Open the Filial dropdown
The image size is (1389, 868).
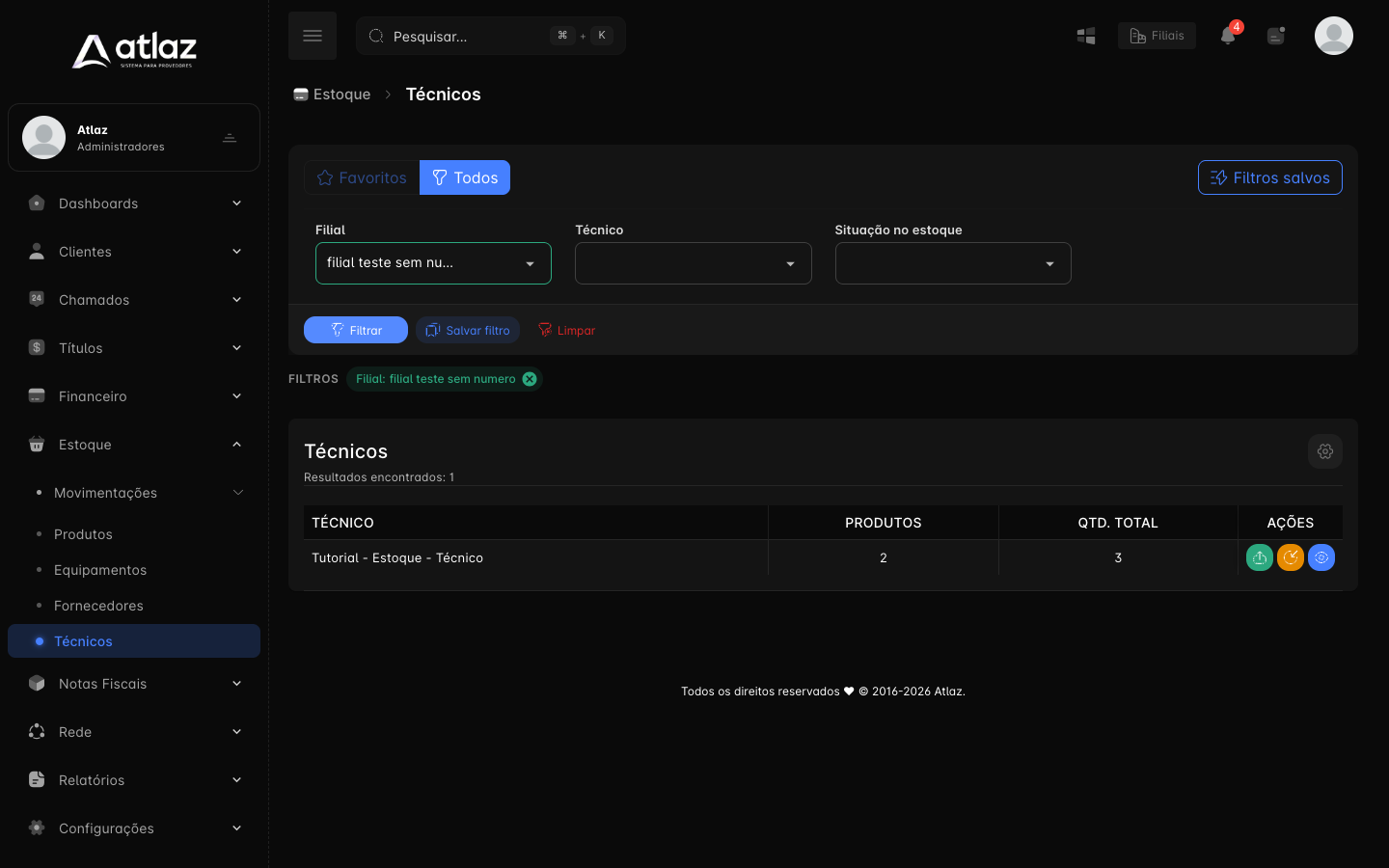(x=433, y=263)
